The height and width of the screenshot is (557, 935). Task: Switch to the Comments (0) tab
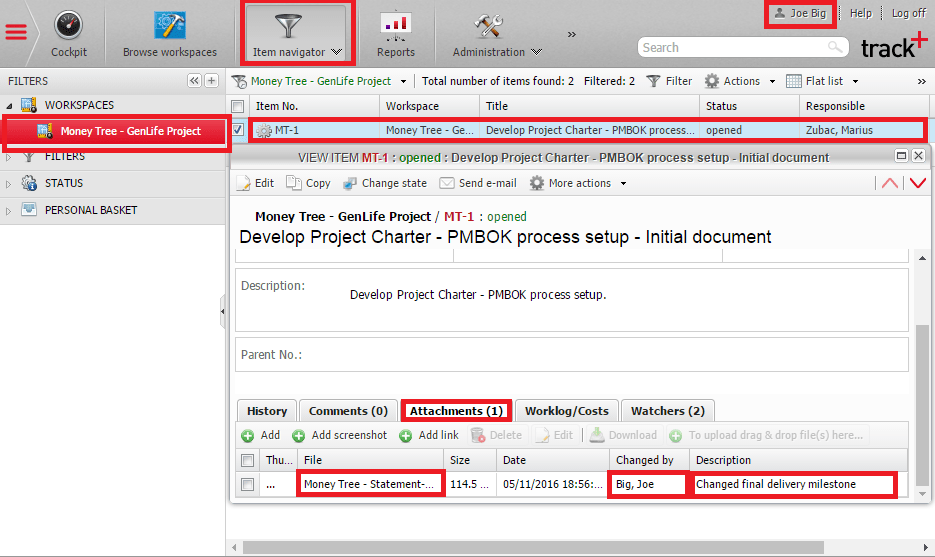click(348, 411)
